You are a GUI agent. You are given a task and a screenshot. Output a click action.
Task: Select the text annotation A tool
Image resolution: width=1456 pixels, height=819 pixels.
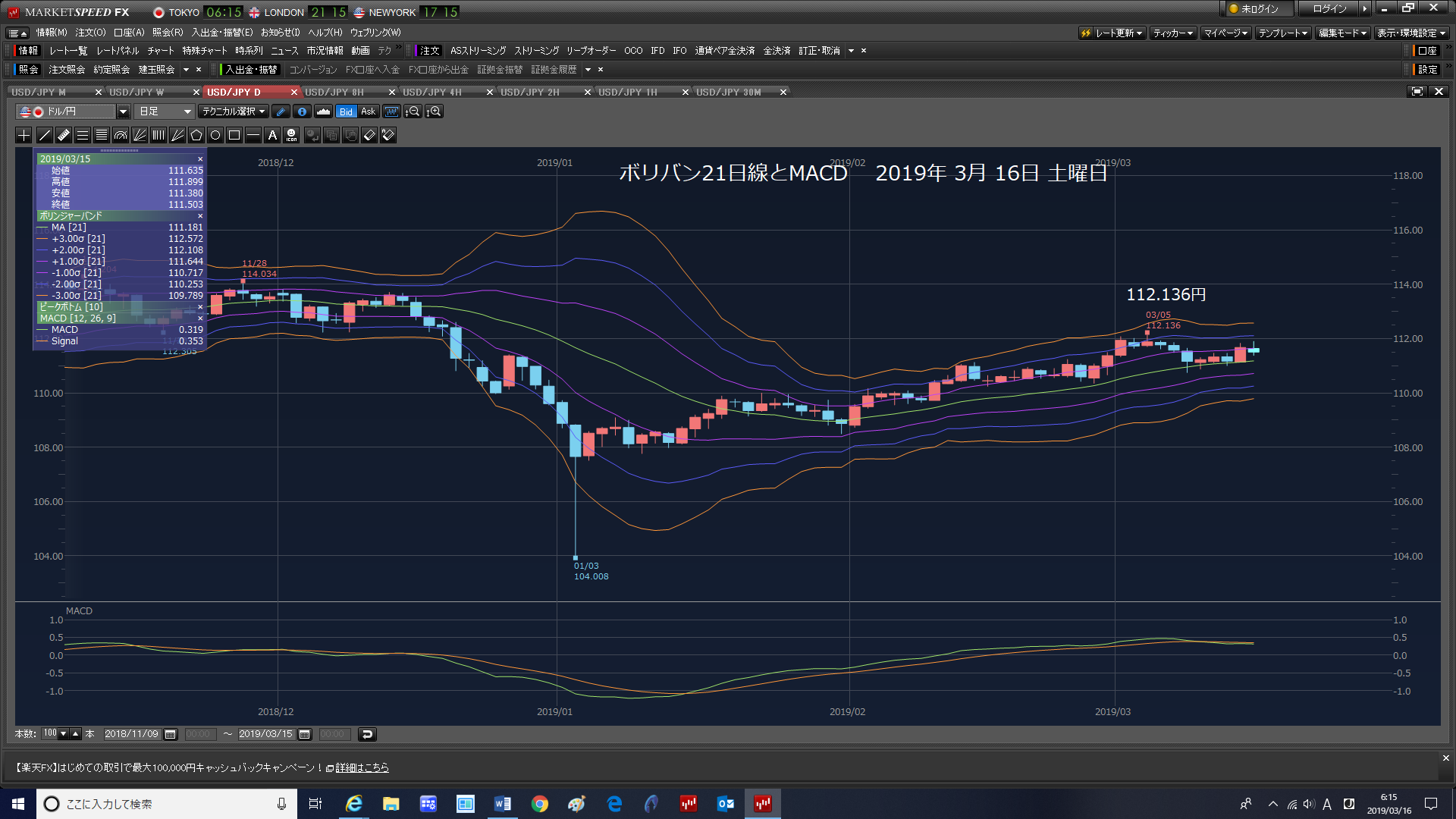(272, 135)
